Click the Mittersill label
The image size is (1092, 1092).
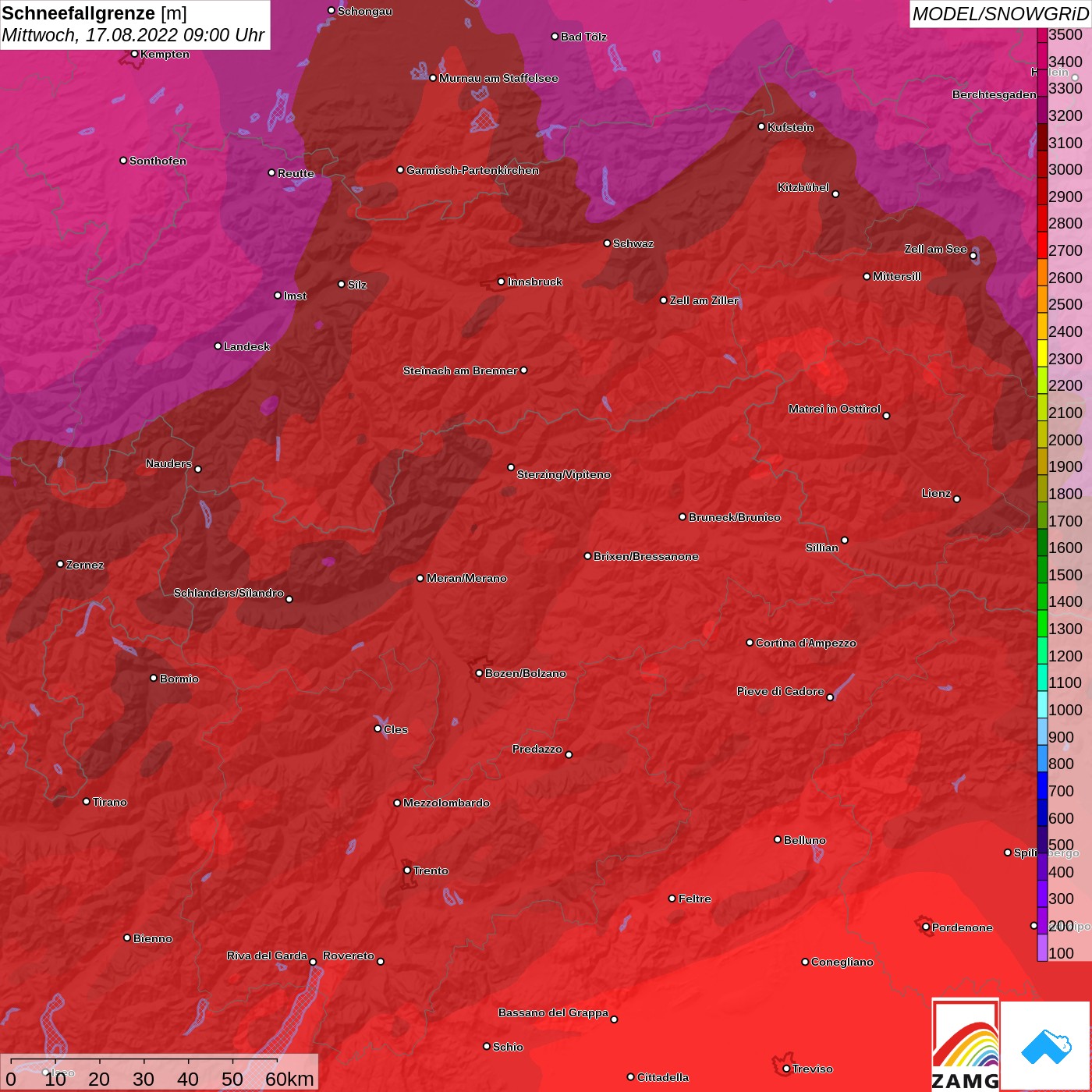coord(897,276)
